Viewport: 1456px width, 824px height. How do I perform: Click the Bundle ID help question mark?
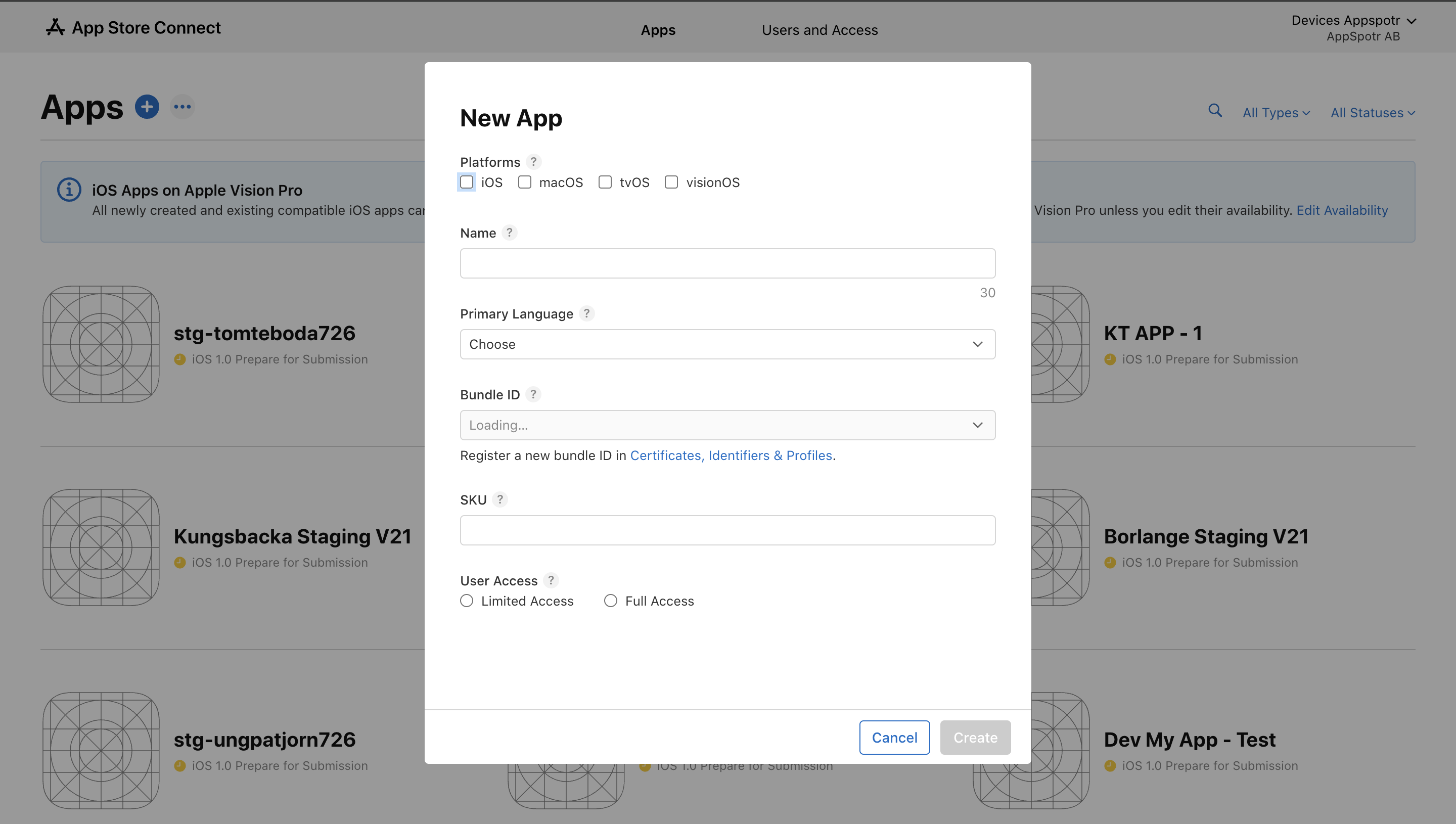pos(533,394)
